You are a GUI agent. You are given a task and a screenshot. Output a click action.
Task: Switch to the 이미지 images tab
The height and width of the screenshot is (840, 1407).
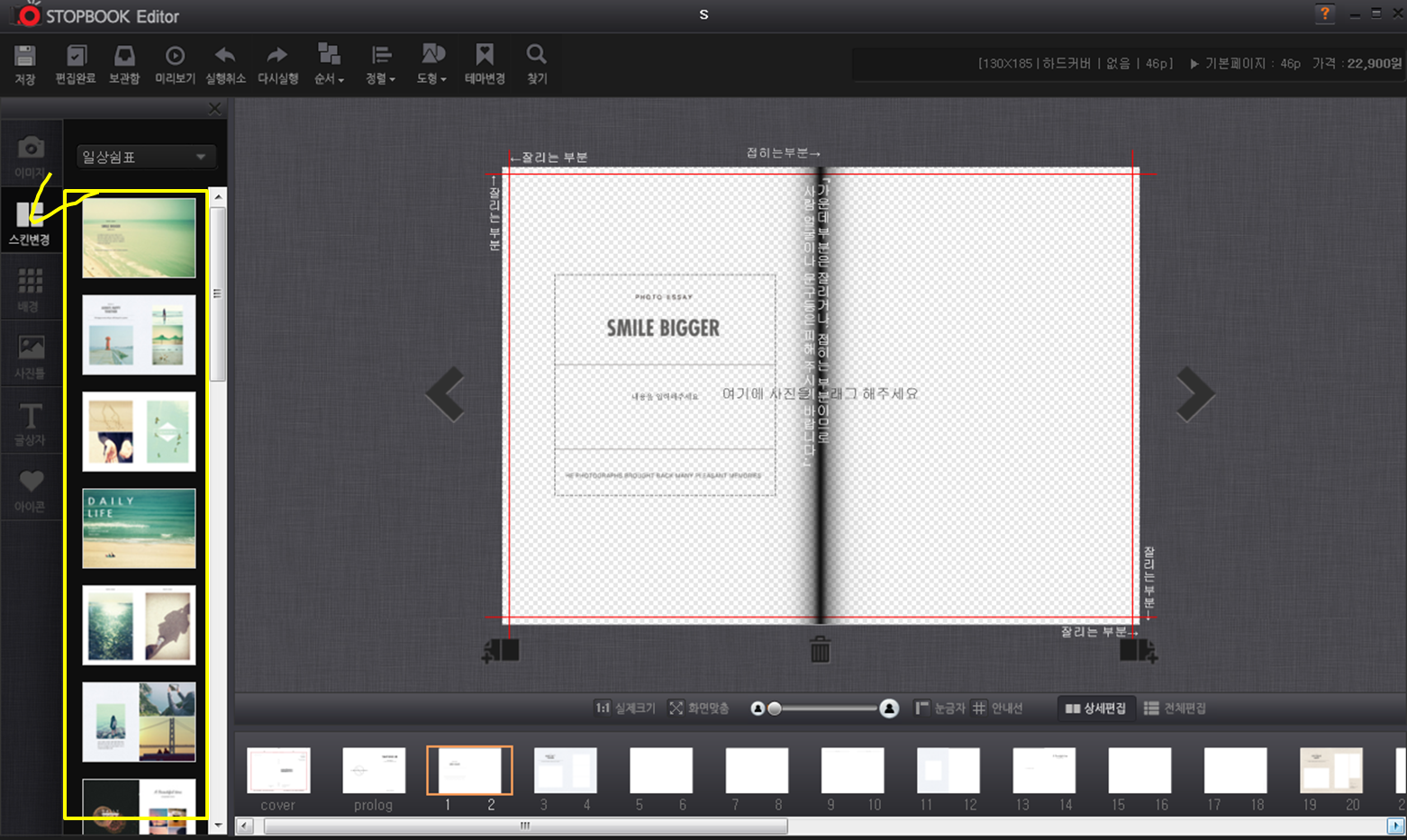[31, 156]
